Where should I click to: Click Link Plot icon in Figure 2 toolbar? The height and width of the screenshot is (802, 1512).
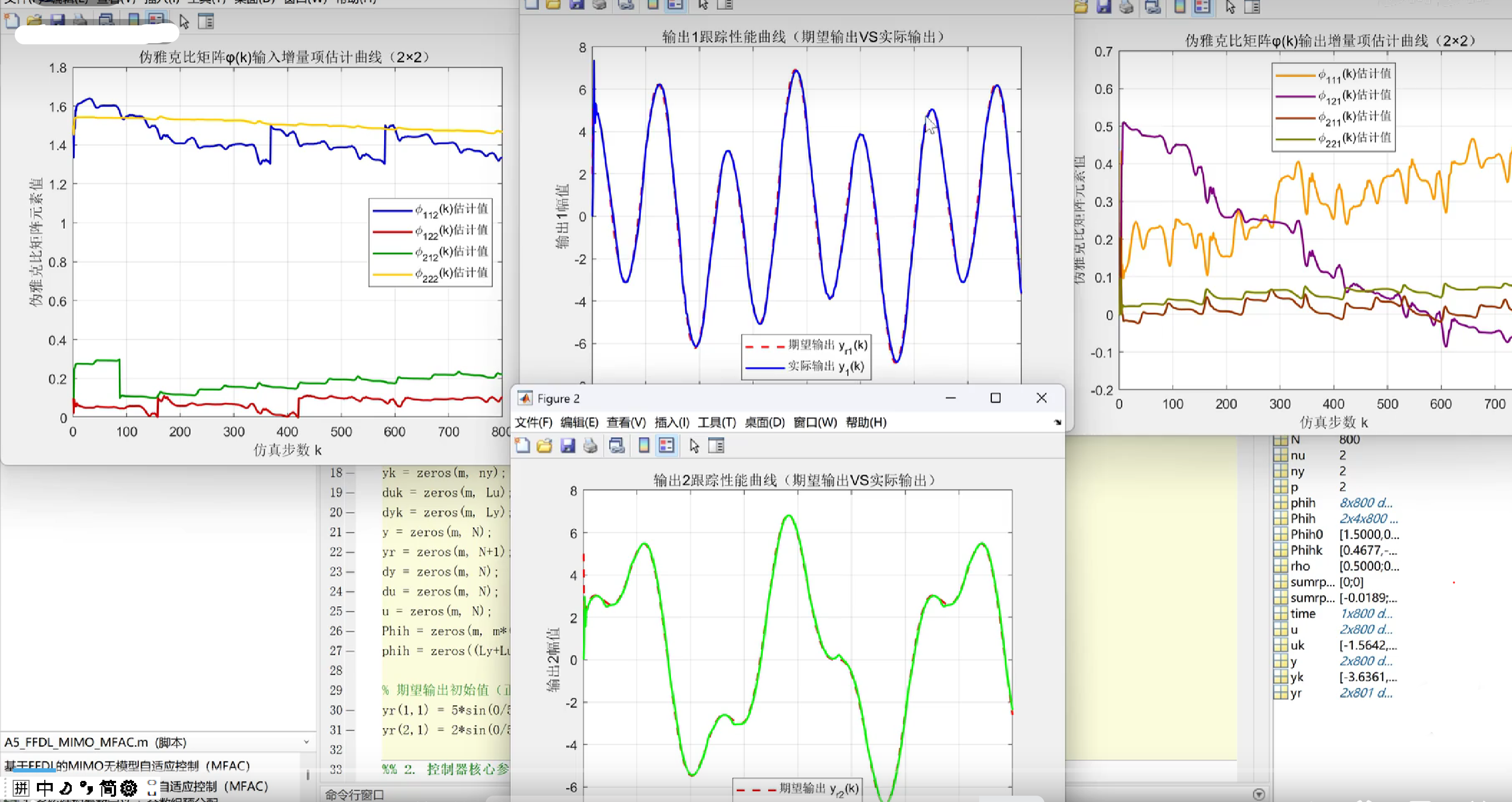tap(617, 446)
